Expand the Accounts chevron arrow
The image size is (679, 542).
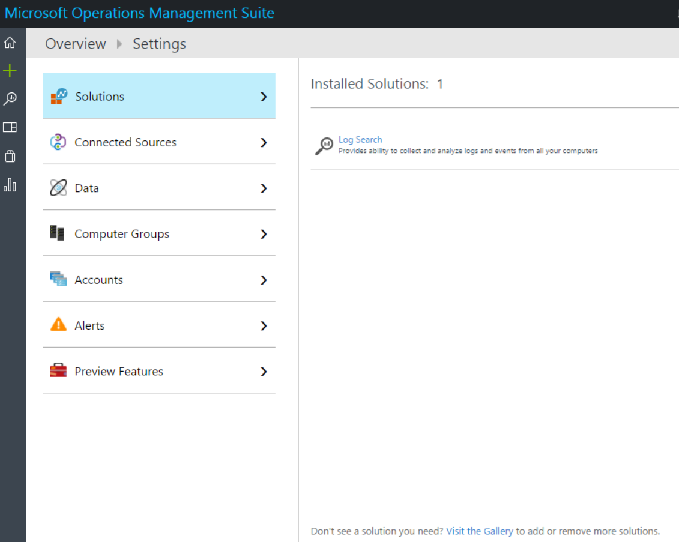point(264,280)
